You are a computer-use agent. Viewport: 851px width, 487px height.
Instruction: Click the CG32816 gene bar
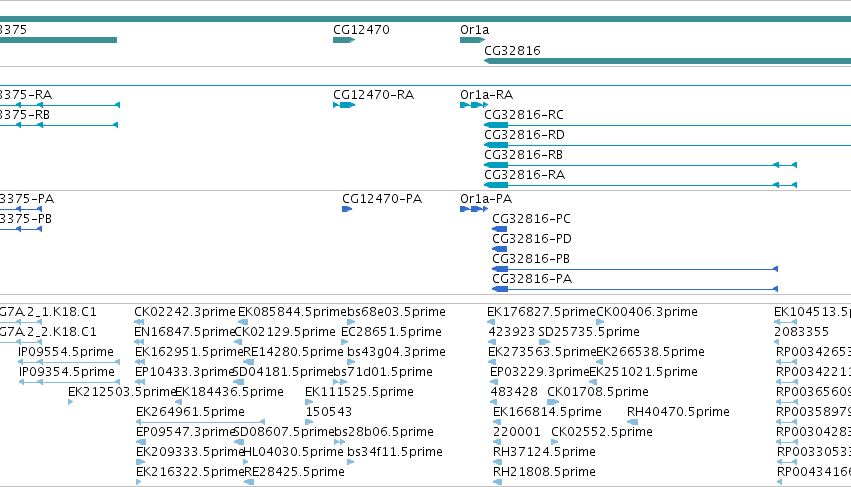668,61
